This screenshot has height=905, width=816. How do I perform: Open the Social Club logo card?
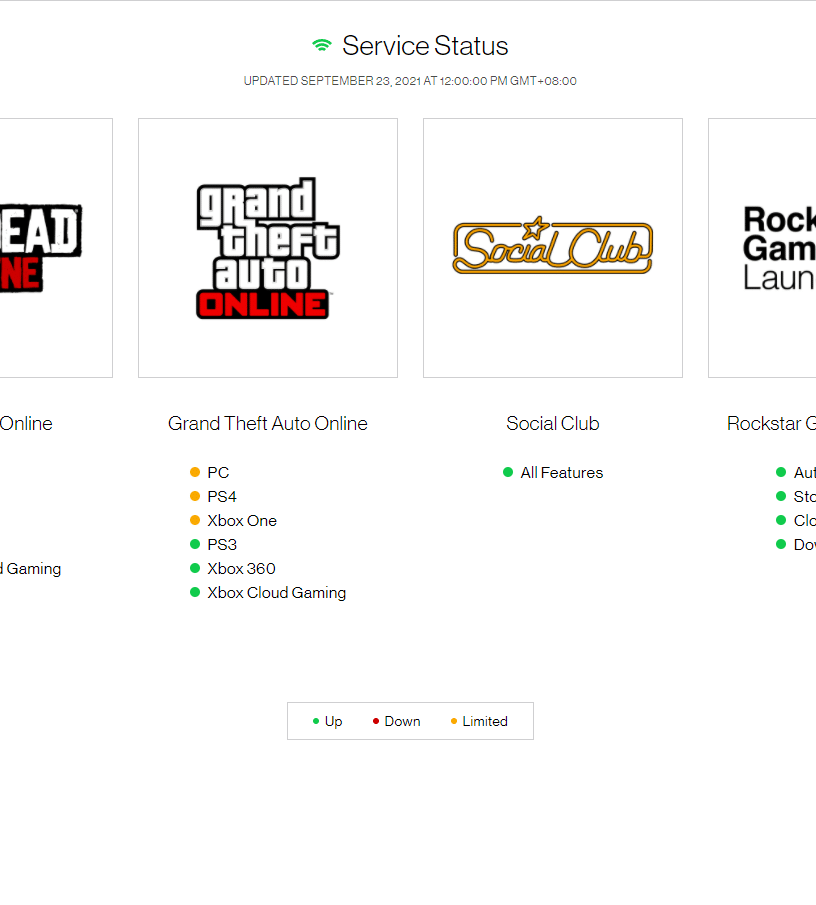pyautogui.click(x=553, y=248)
